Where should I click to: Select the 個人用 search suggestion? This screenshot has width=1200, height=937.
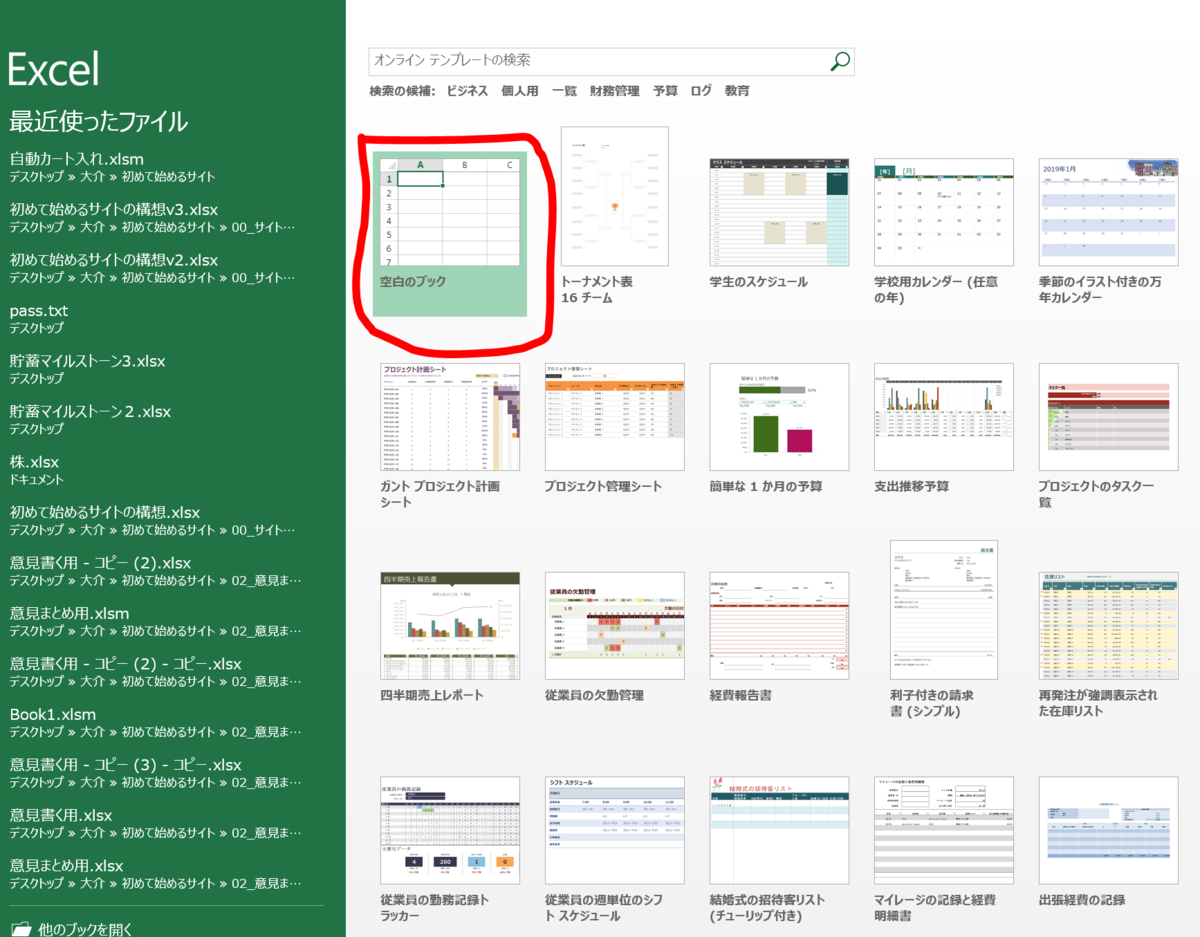[x=519, y=91]
